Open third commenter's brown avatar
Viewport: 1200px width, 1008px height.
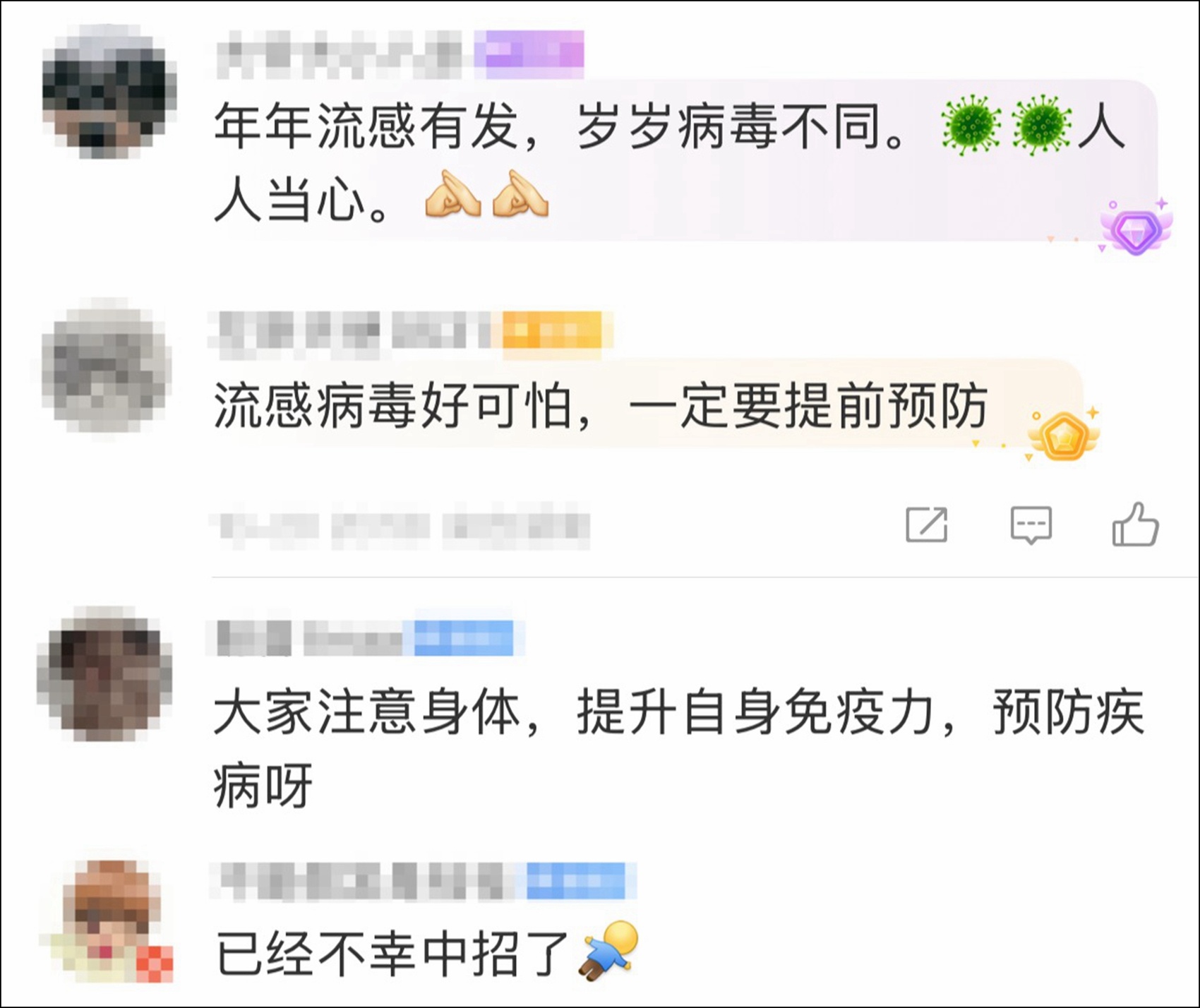[105, 674]
